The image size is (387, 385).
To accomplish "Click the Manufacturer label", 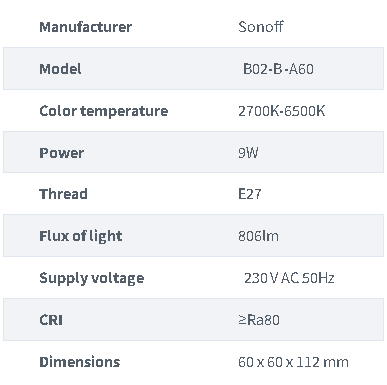I will [x=86, y=27].
